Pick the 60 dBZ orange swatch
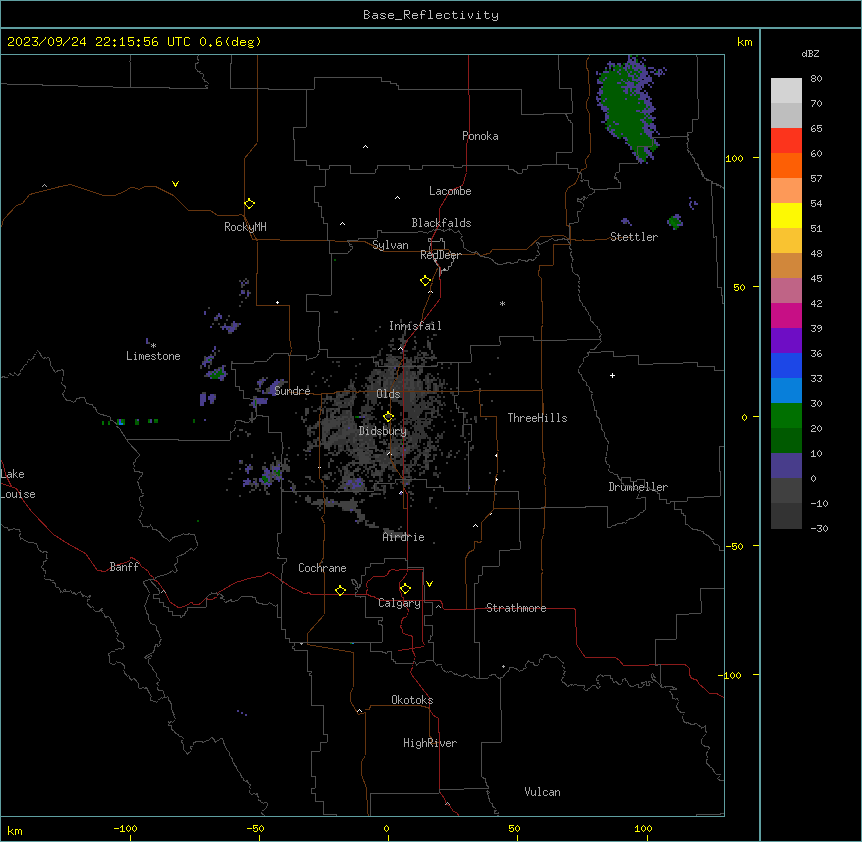 click(786, 165)
